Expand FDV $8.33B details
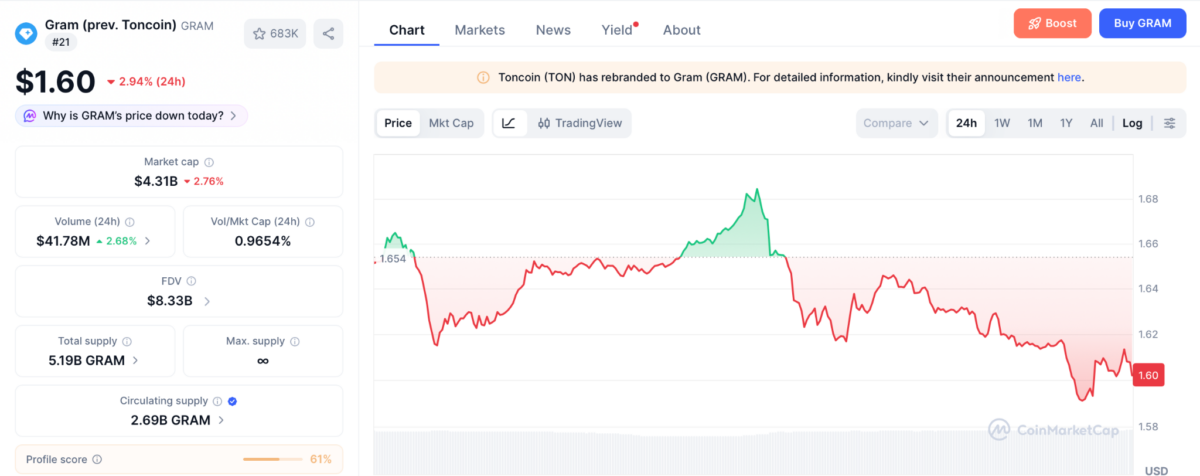Image resolution: width=1200 pixels, height=476 pixels. (207, 301)
